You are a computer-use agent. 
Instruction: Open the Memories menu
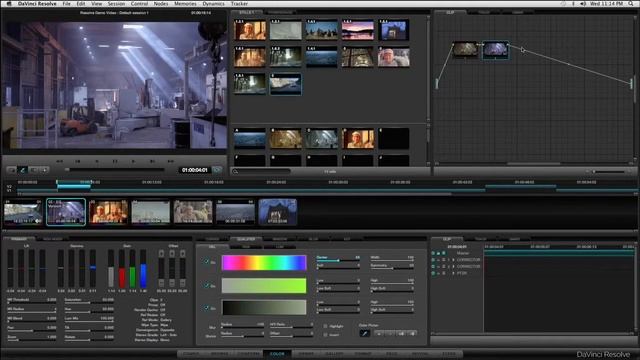click(x=185, y=4)
